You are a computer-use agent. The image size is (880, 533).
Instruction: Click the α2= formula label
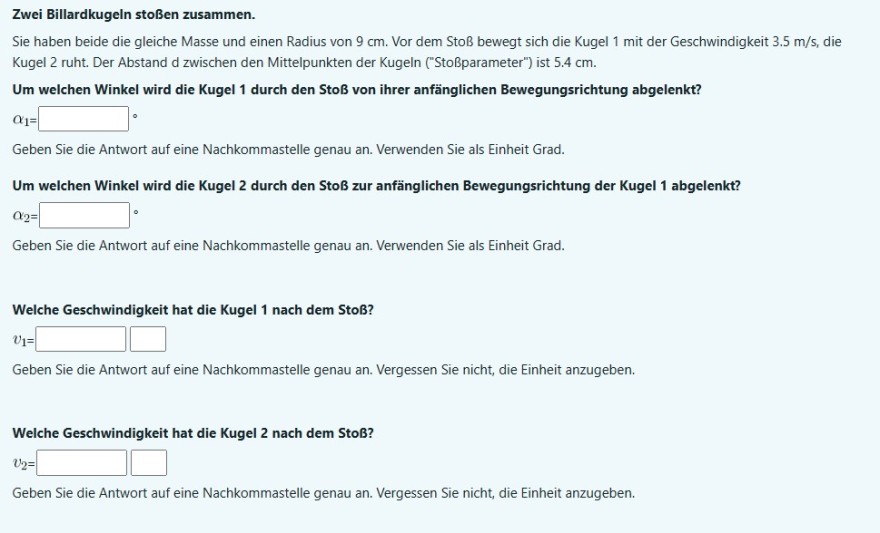tap(25, 216)
